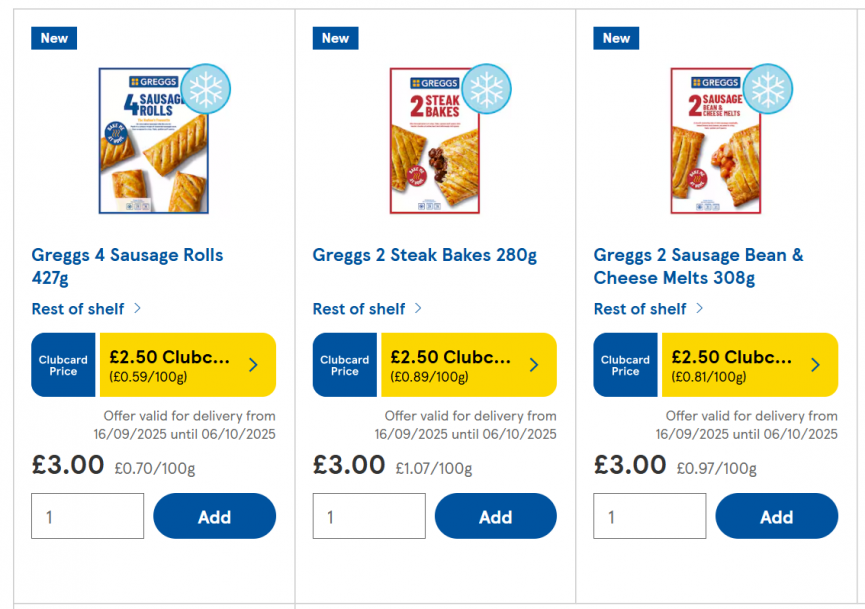Image resolution: width=865 pixels, height=609 pixels.
Task: Click the snowflake icon on Greggs 2 Steak Bakes
Action: point(487,88)
